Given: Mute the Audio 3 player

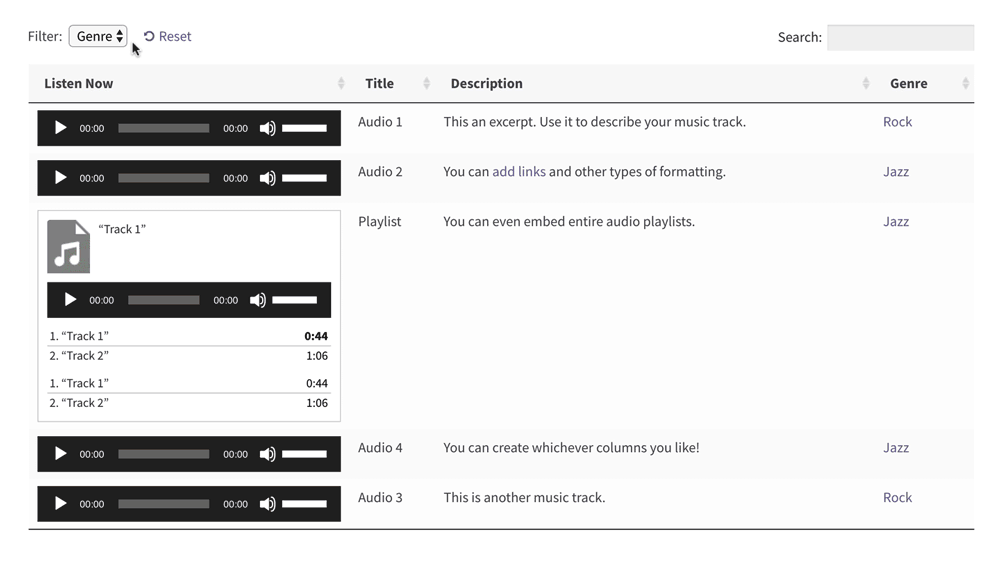Looking at the screenshot, I should click(x=267, y=504).
